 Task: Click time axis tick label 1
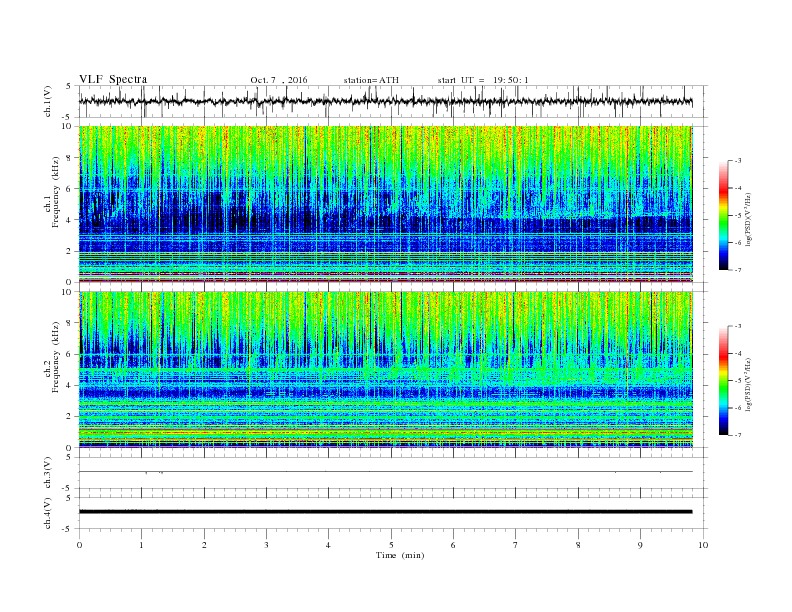[141, 545]
